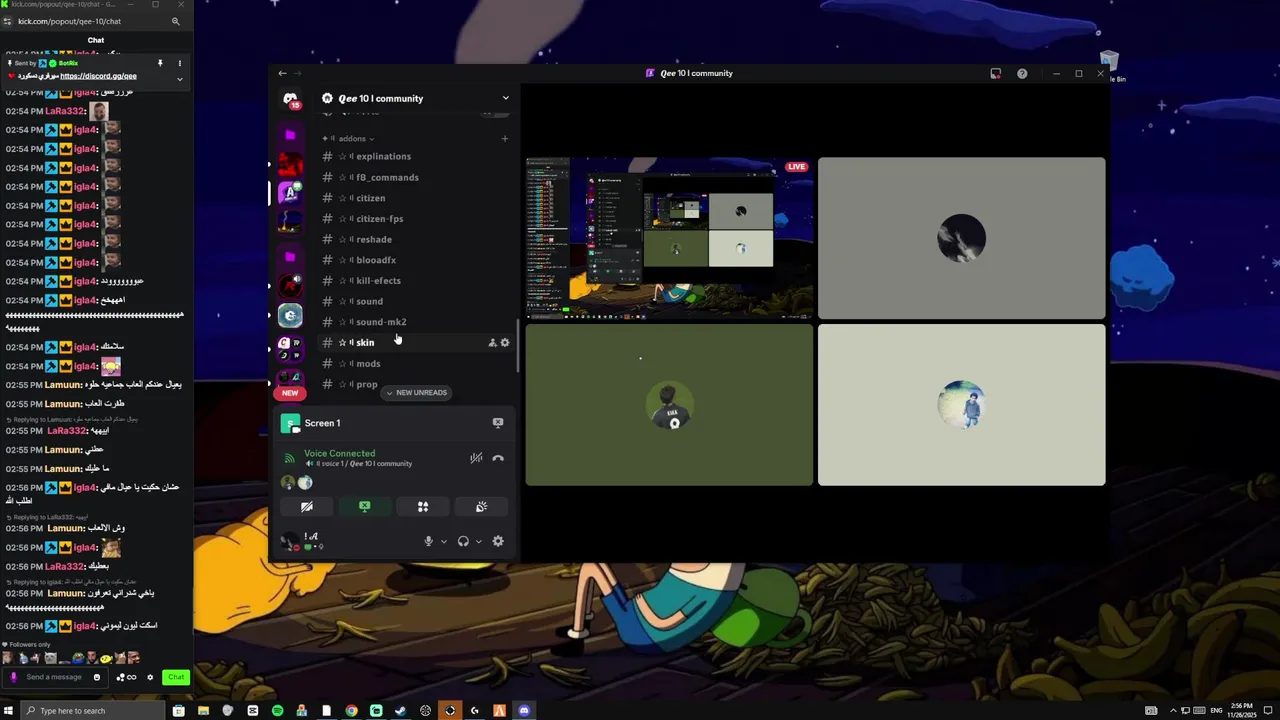Add a channel to the addons category
The height and width of the screenshot is (720, 1280).
pos(504,139)
